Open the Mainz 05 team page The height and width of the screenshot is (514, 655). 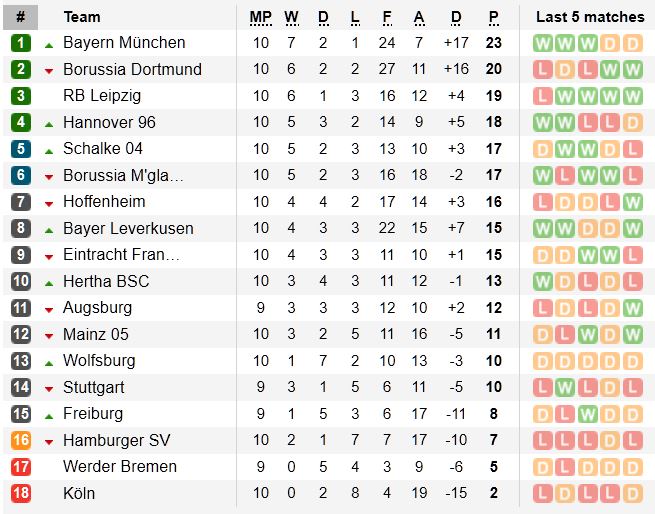click(x=95, y=334)
